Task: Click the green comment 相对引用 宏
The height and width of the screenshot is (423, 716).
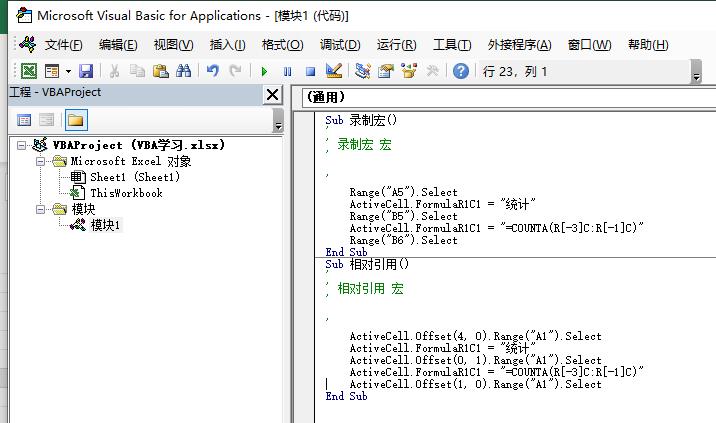Action: [x=370, y=288]
